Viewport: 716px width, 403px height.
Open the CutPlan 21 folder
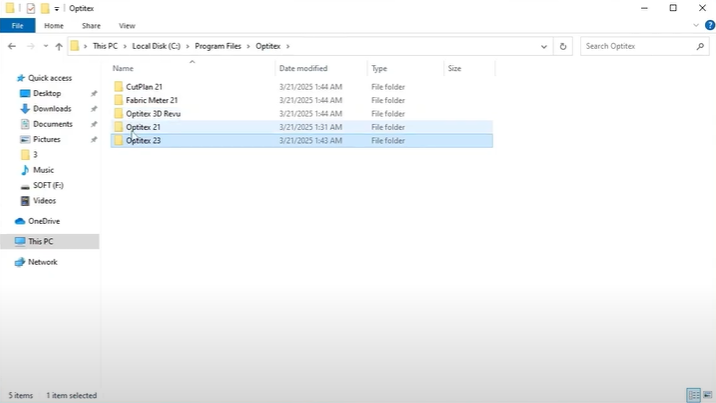click(144, 87)
